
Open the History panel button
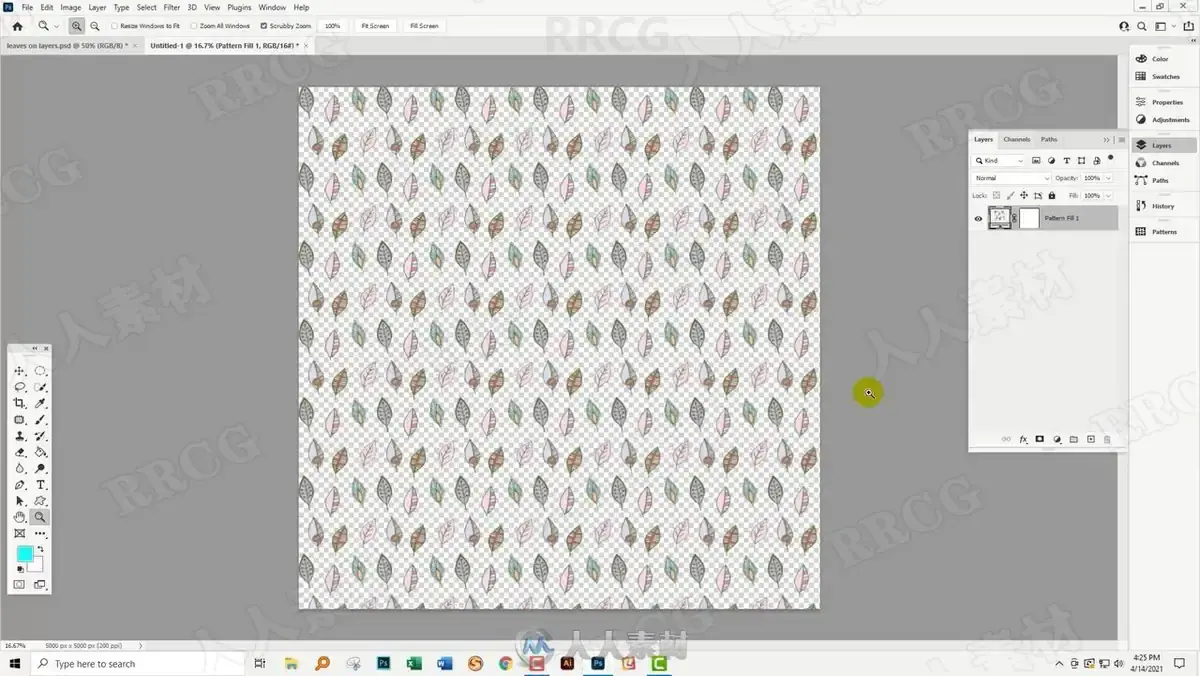click(x=1163, y=206)
